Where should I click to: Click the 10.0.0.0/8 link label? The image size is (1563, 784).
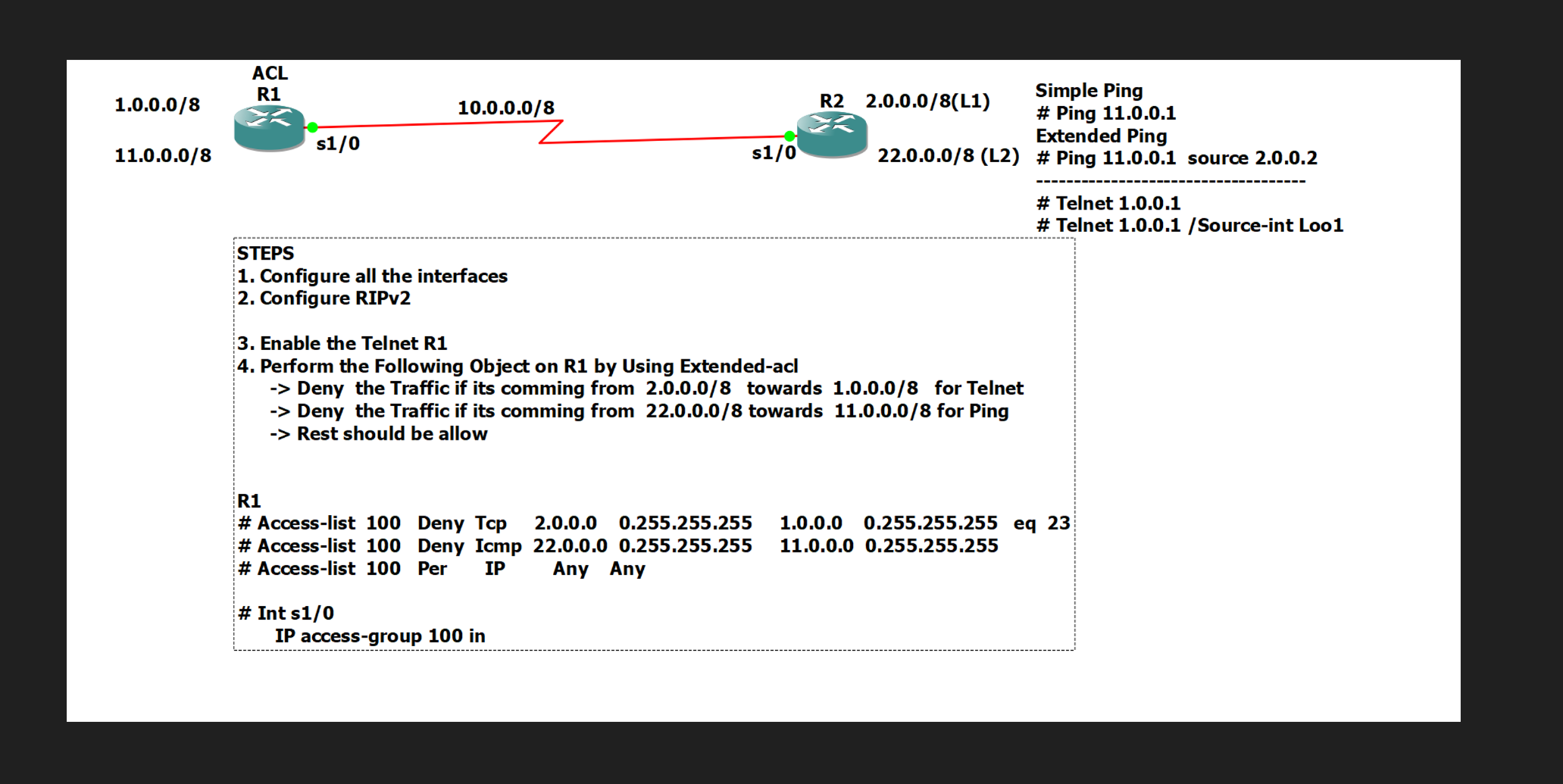point(505,108)
